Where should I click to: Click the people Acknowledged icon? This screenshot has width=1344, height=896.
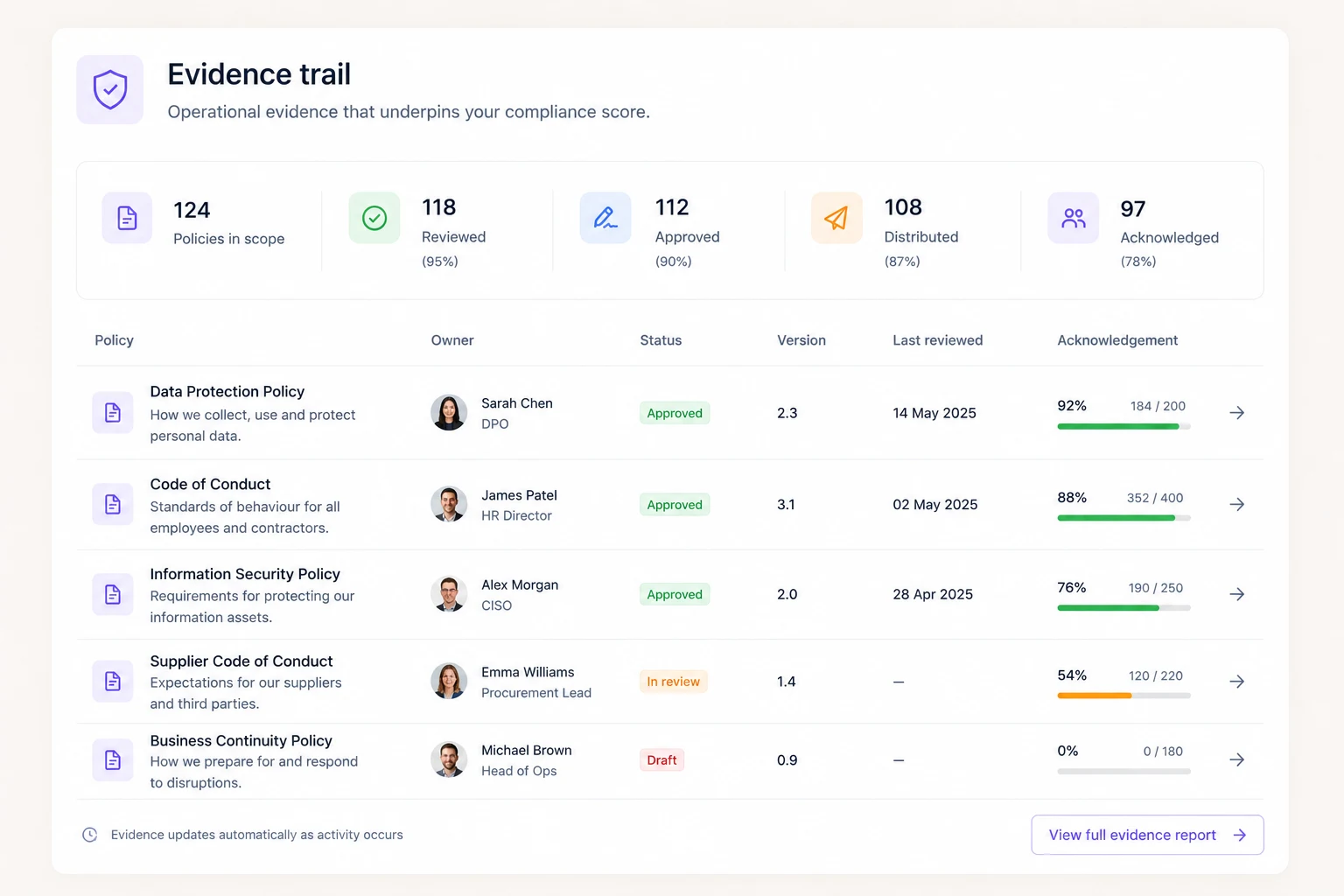(x=1074, y=217)
